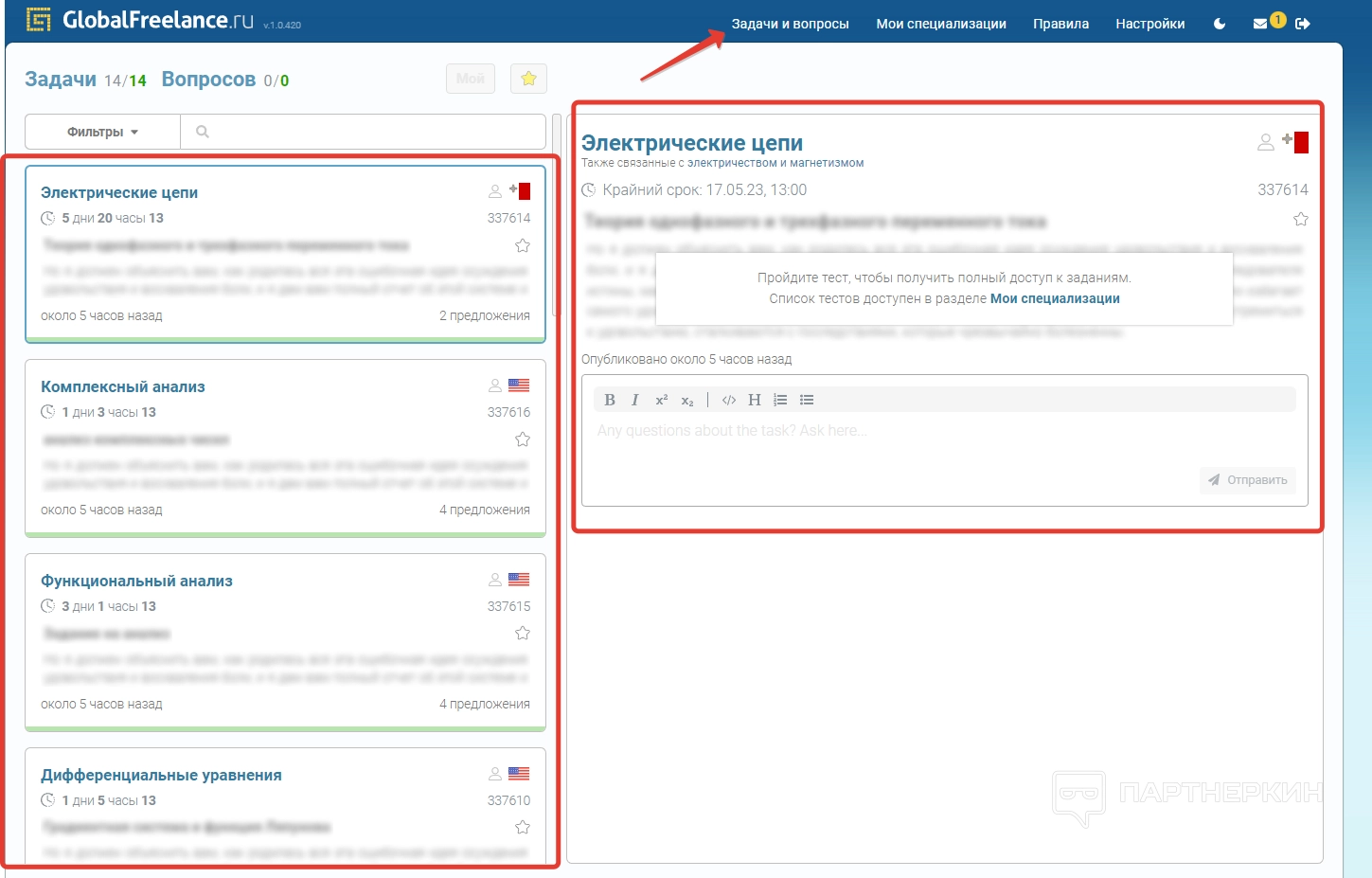This screenshot has height=878, width=1372.
Task: Open the "Настройки" menu item
Action: coord(1150,24)
